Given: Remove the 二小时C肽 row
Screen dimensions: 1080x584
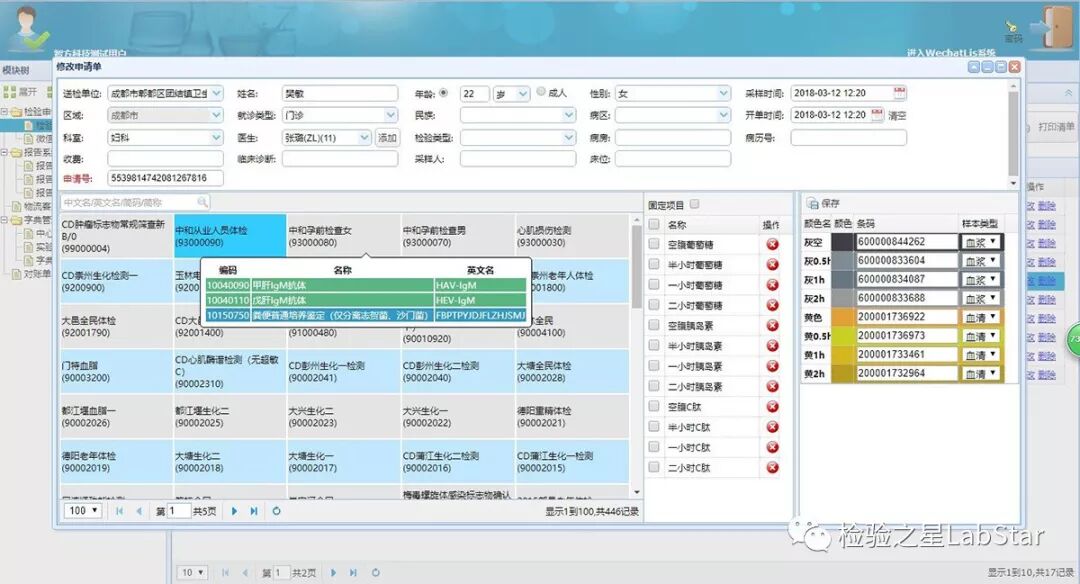Looking at the screenshot, I should click(772, 468).
